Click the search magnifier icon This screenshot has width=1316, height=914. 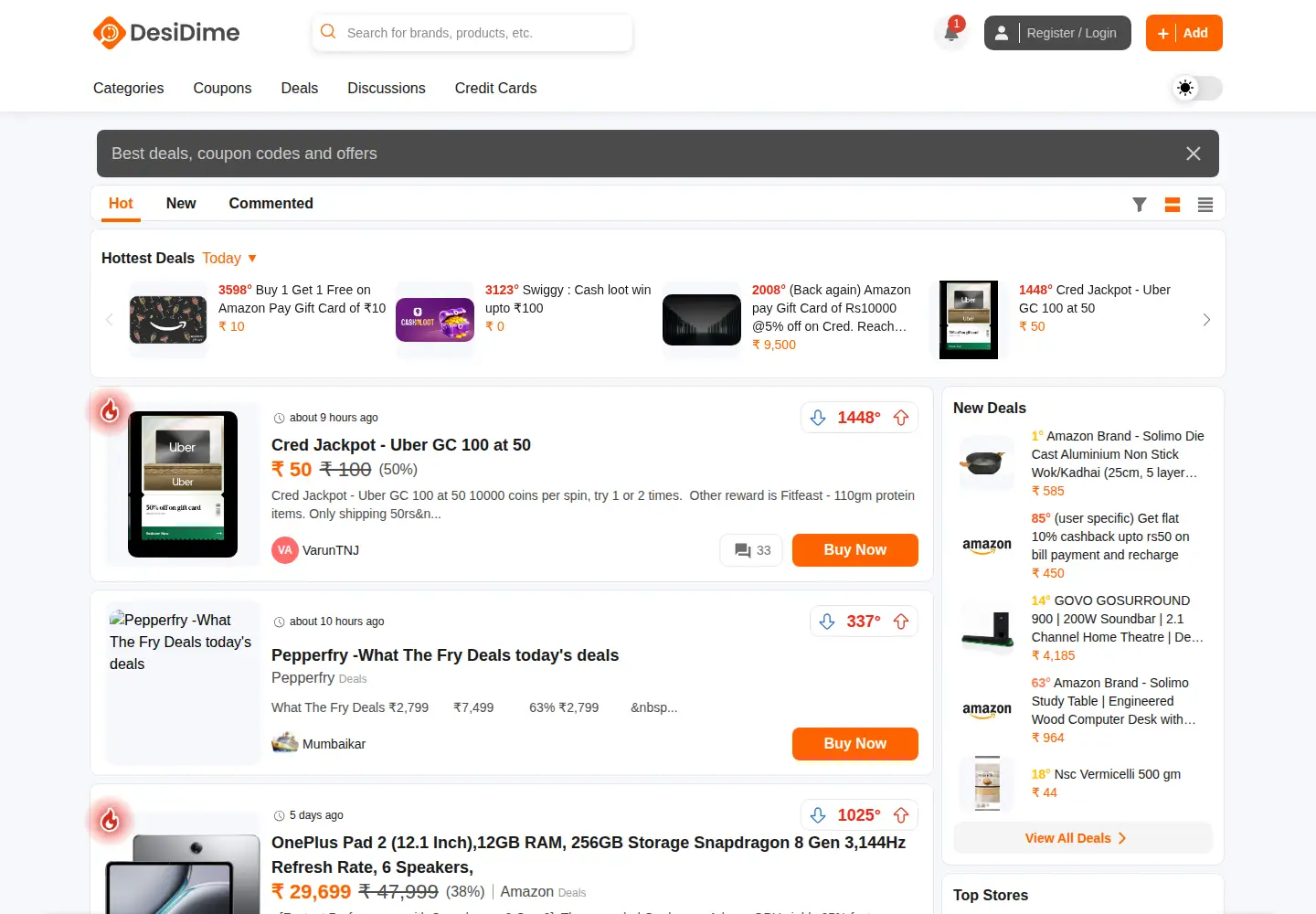pos(328,32)
